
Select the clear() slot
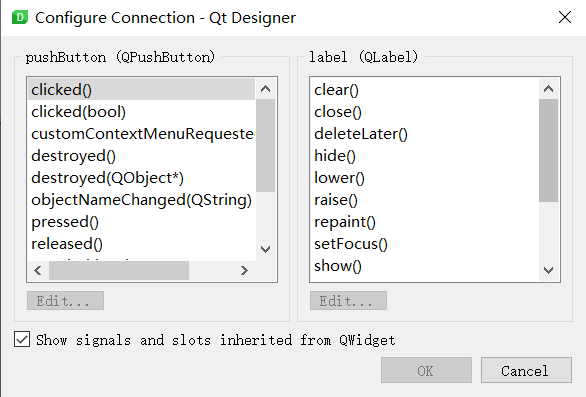(x=425, y=90)
